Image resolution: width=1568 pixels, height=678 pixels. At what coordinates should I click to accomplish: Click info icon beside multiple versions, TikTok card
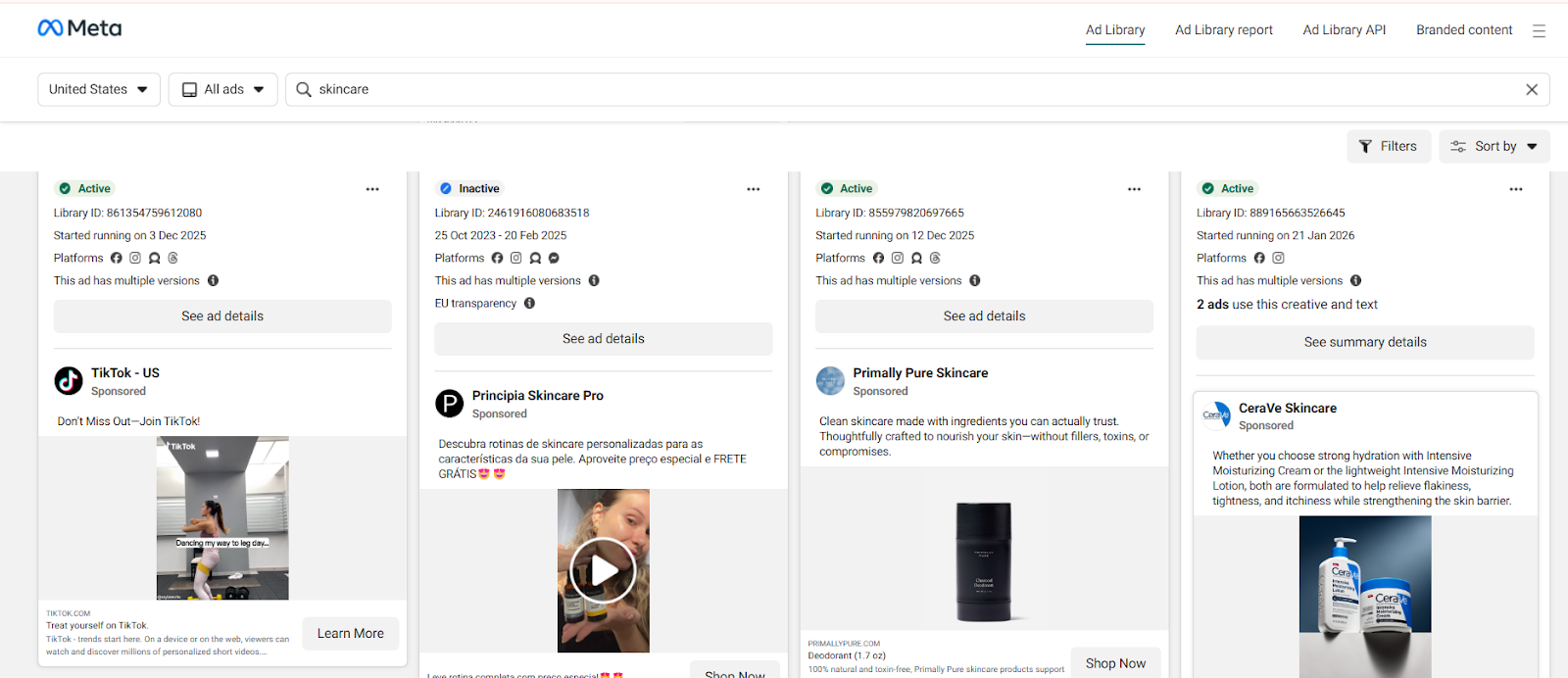[x=213, y=280]
